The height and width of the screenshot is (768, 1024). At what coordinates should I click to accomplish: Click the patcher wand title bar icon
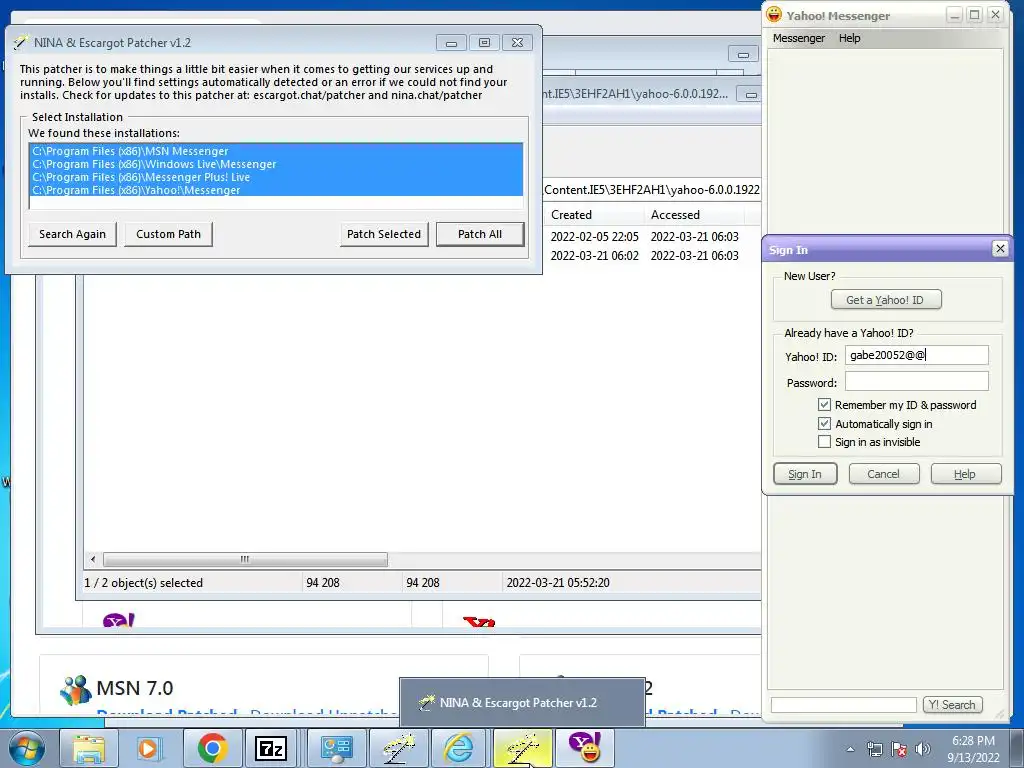tap(22, 42)
